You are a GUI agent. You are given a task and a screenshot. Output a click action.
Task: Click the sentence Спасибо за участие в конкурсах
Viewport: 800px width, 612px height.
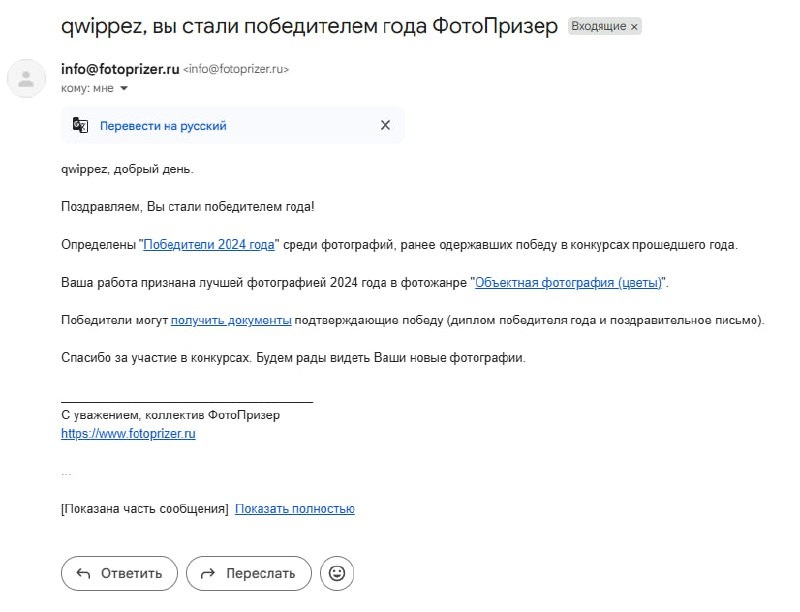pyautogui.click(x=156, y=358)
